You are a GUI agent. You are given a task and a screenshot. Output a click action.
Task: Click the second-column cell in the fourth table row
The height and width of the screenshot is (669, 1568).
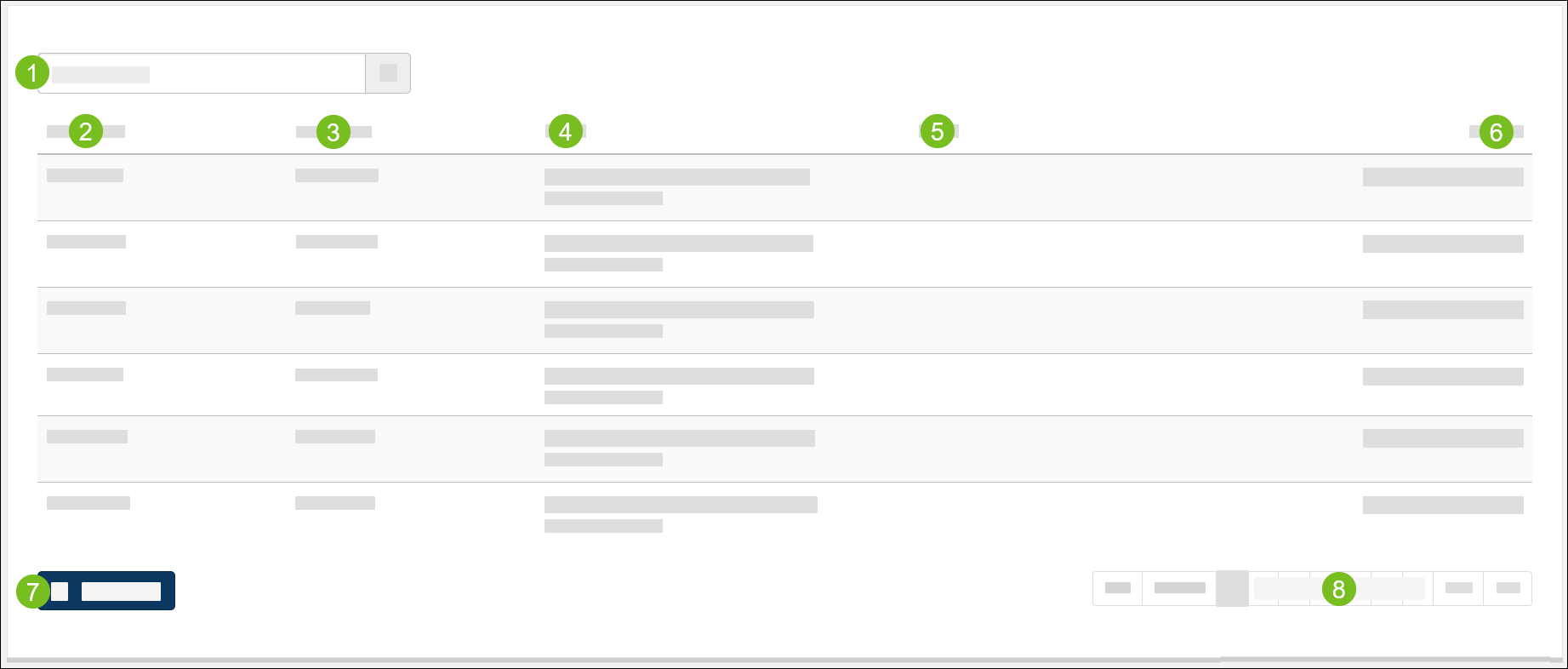pyautogui.click(x=336, y=375)
